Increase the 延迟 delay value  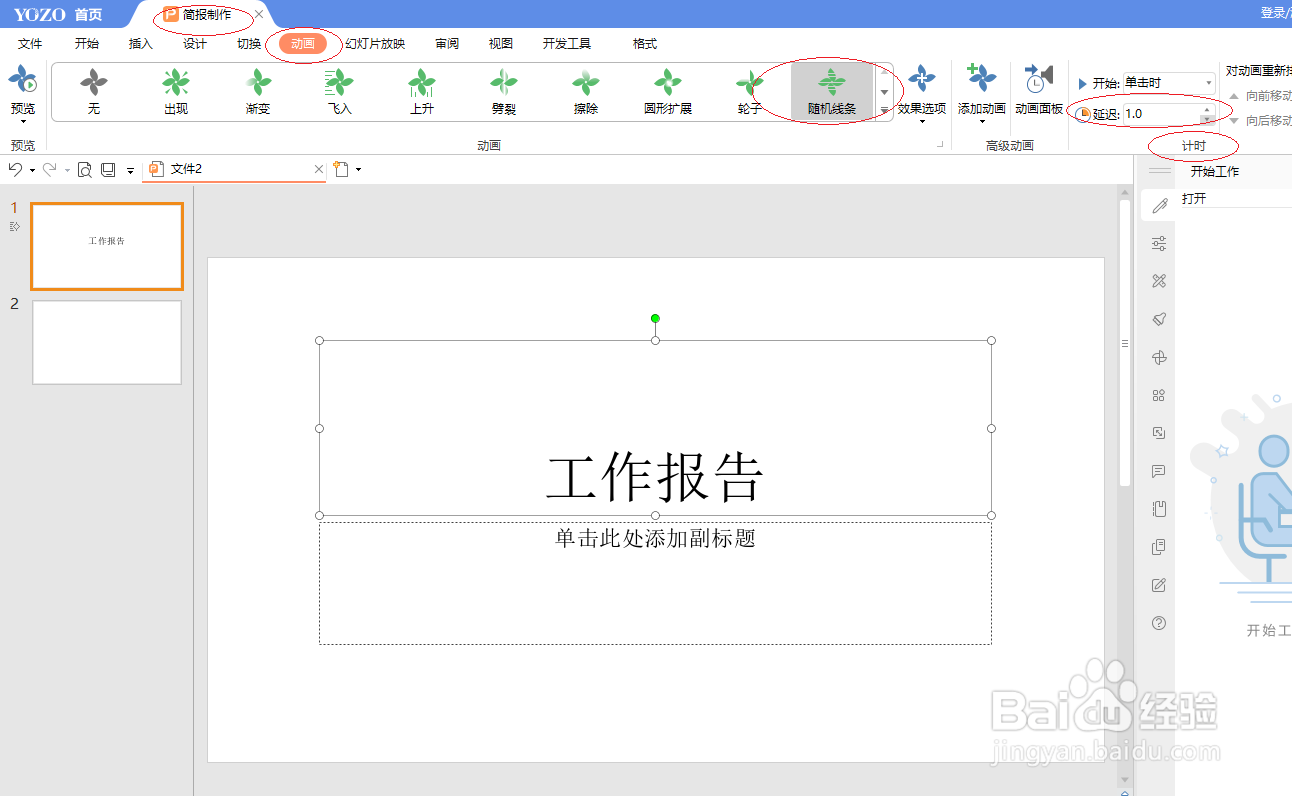(x=1207, y=109)
